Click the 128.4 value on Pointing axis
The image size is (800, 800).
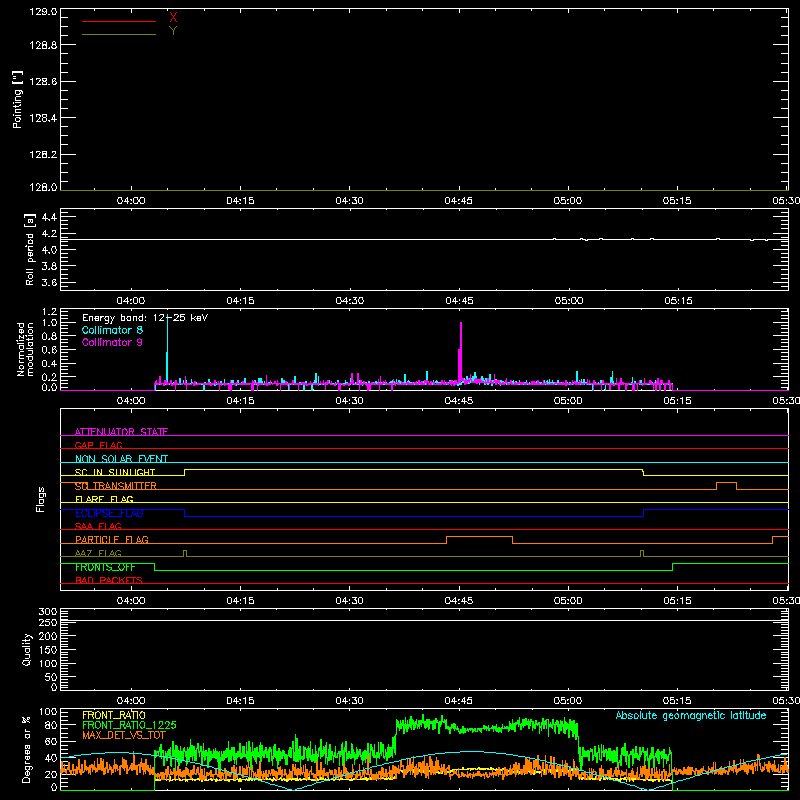click(x=43, y=118)
